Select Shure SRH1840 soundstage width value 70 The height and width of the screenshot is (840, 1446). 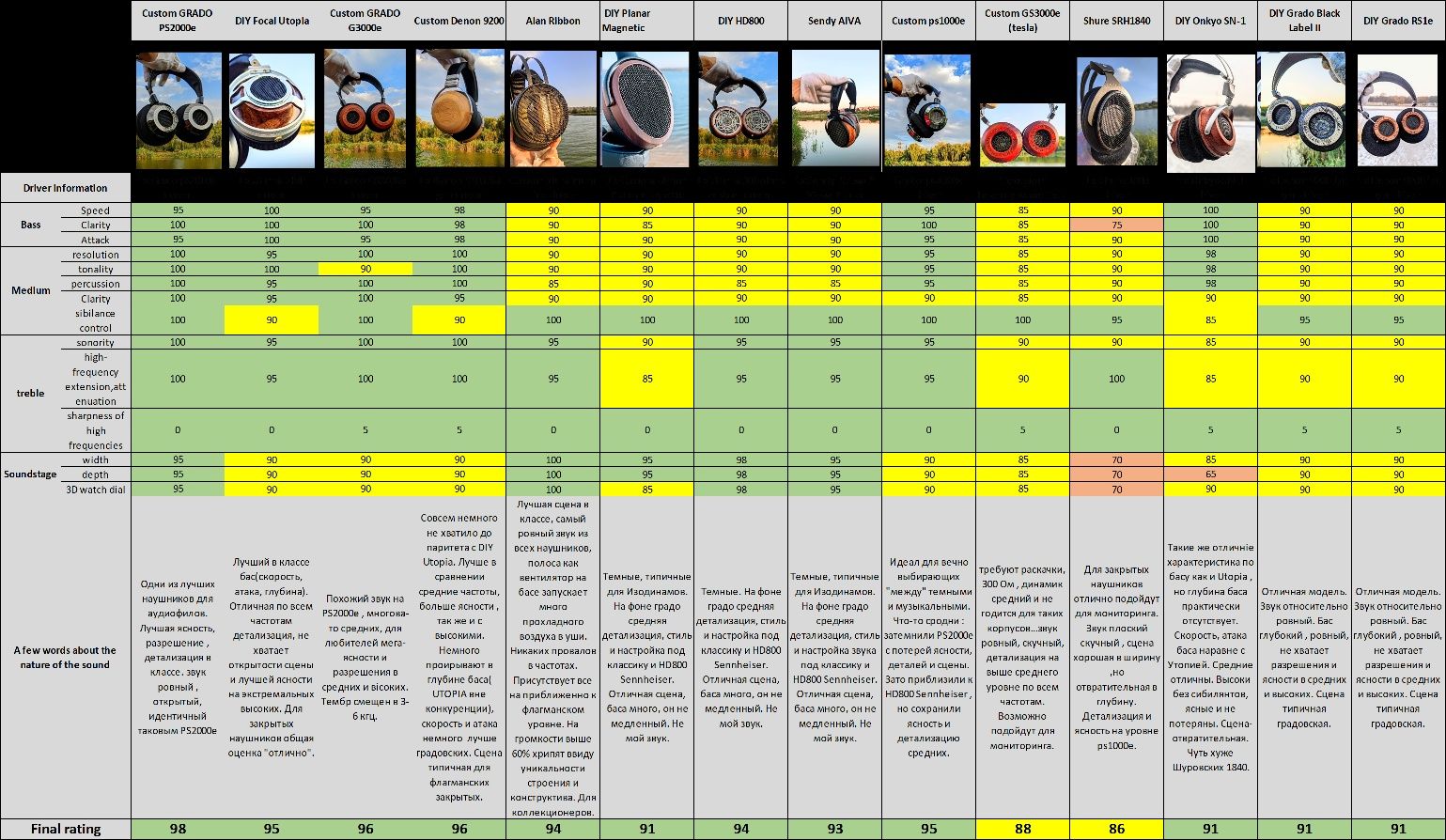(1116, 460)
